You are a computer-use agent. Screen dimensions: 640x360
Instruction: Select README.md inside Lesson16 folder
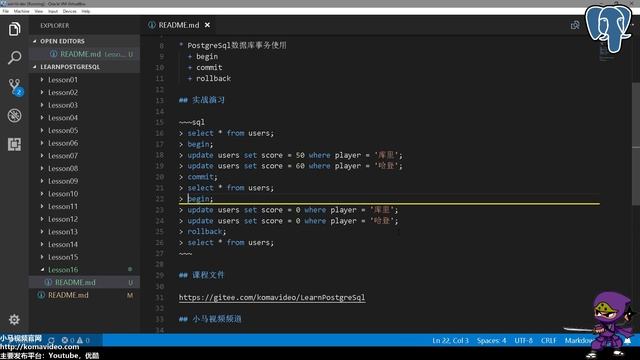pos(84,282)
